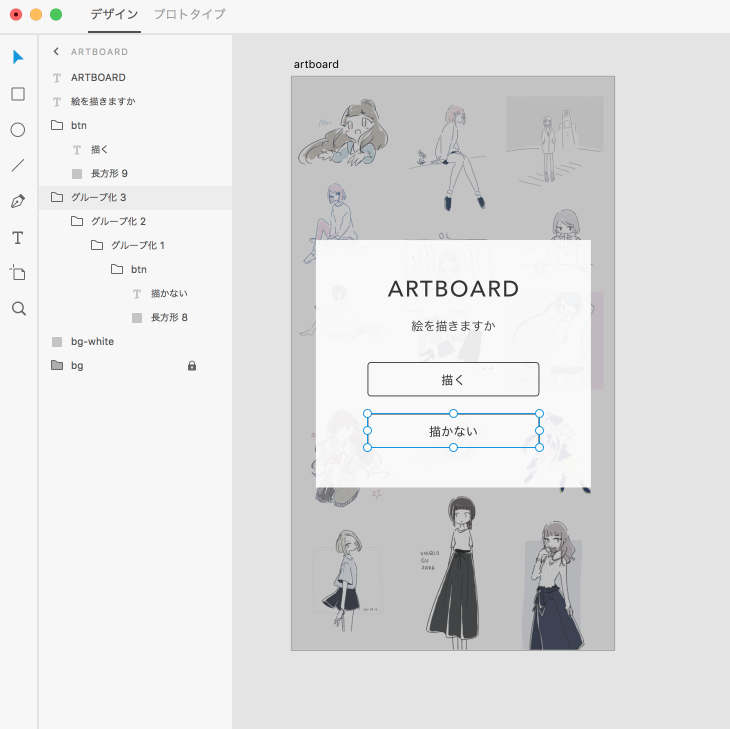
Task: Click the グループ化 1 folder icon
Action: coord(97,245)
